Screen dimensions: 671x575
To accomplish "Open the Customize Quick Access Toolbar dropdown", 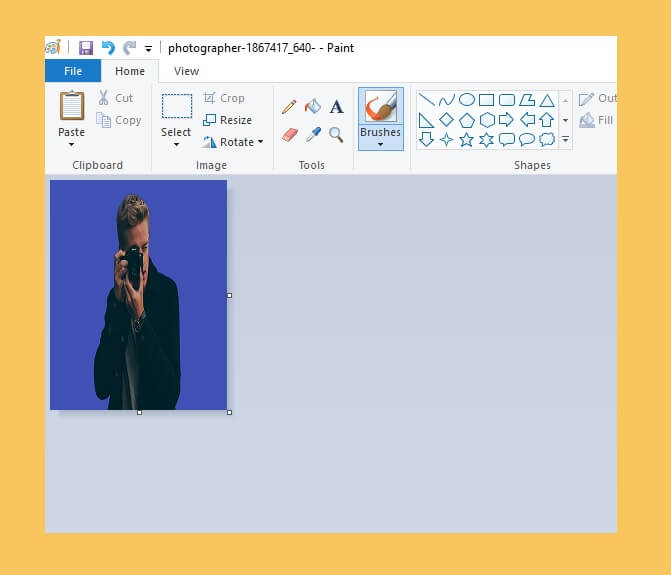I will (148, 49).
